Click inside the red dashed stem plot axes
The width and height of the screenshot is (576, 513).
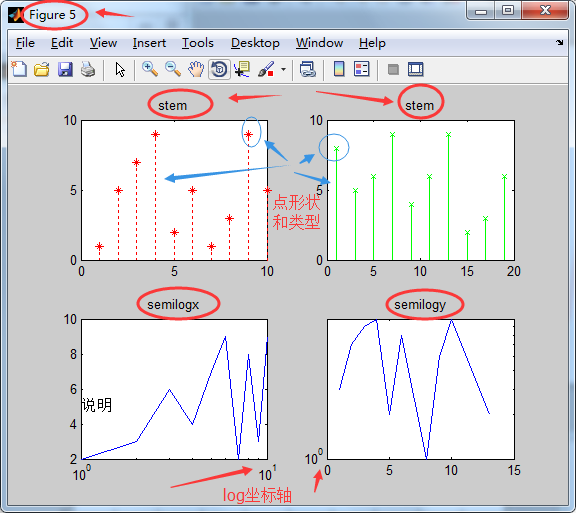point(174,190)
